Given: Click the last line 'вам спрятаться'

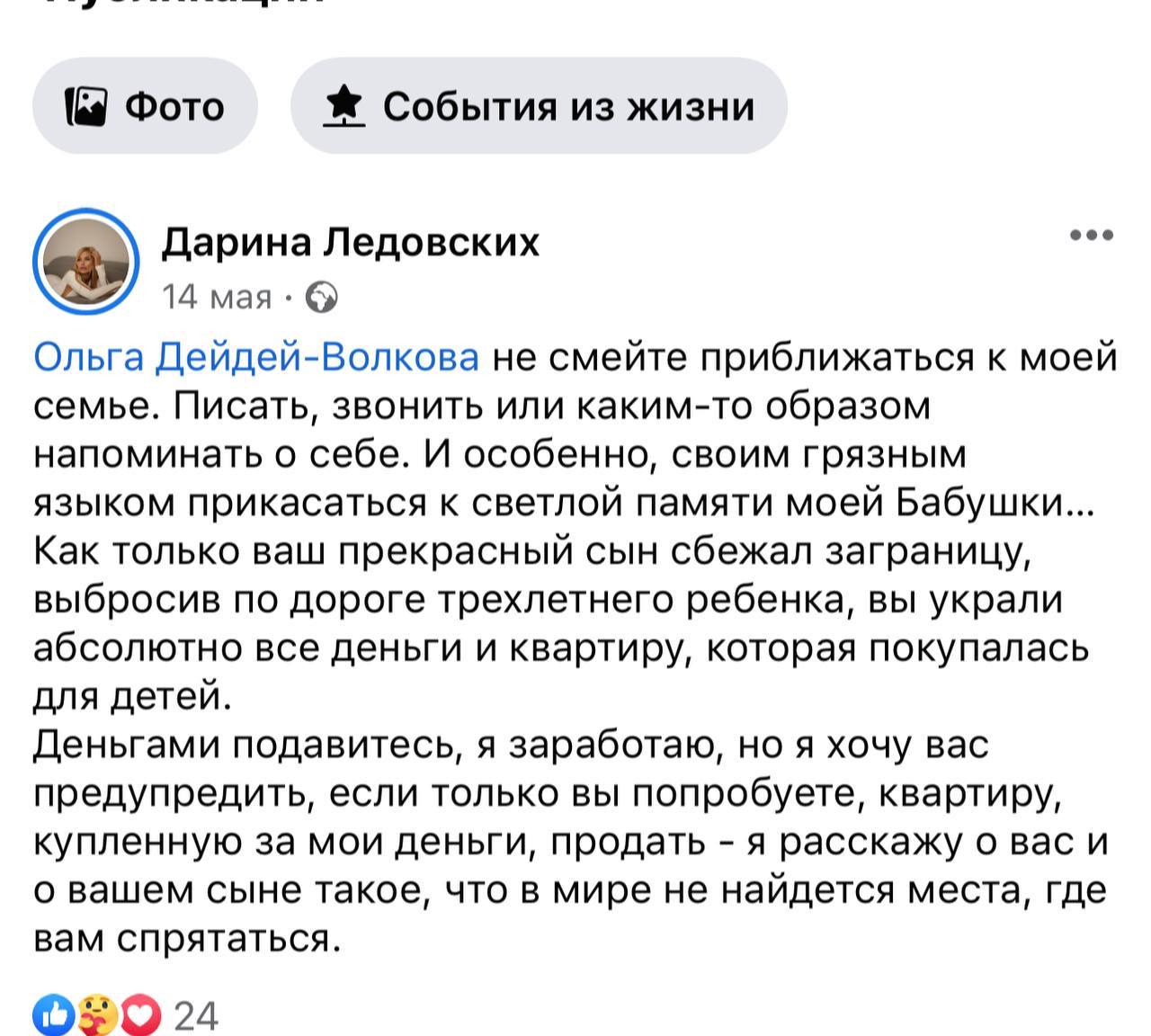Looking at the screenshot, I should pos(187,939).
